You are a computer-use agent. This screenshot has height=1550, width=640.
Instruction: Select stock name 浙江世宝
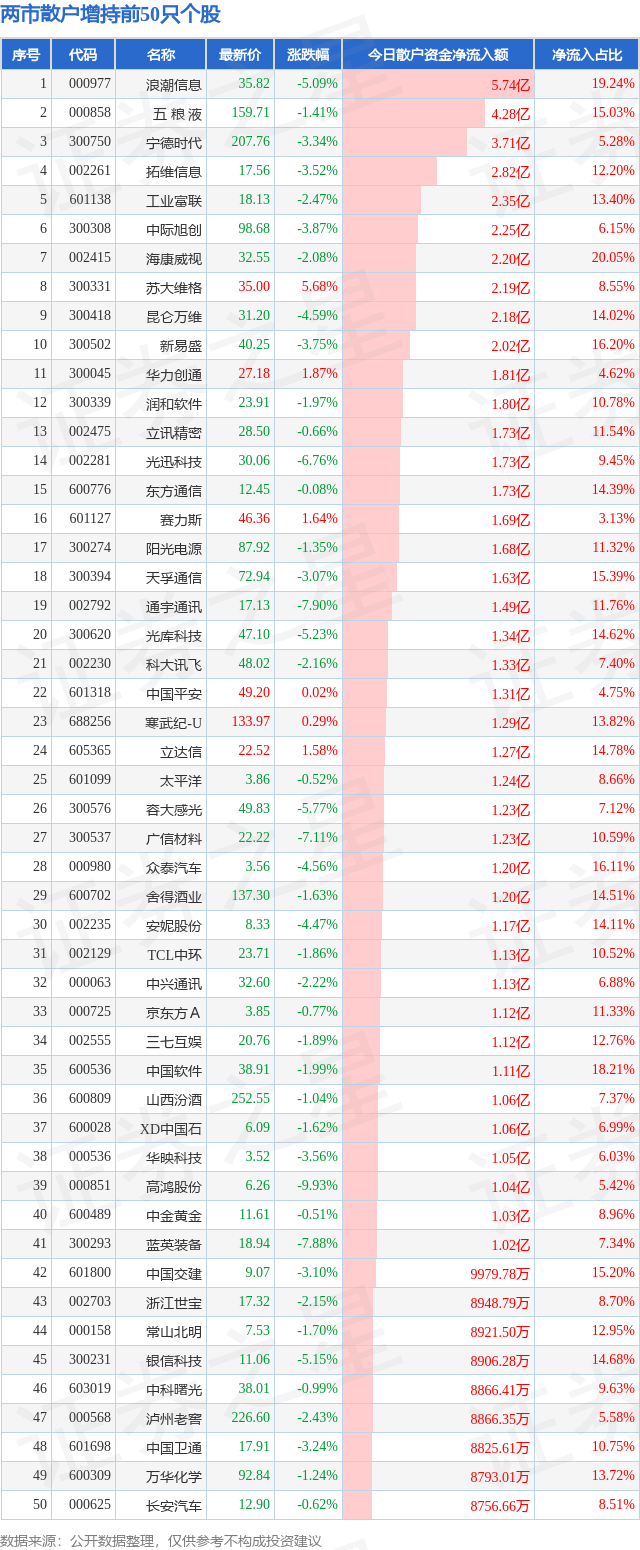(x=175, y=1302)
